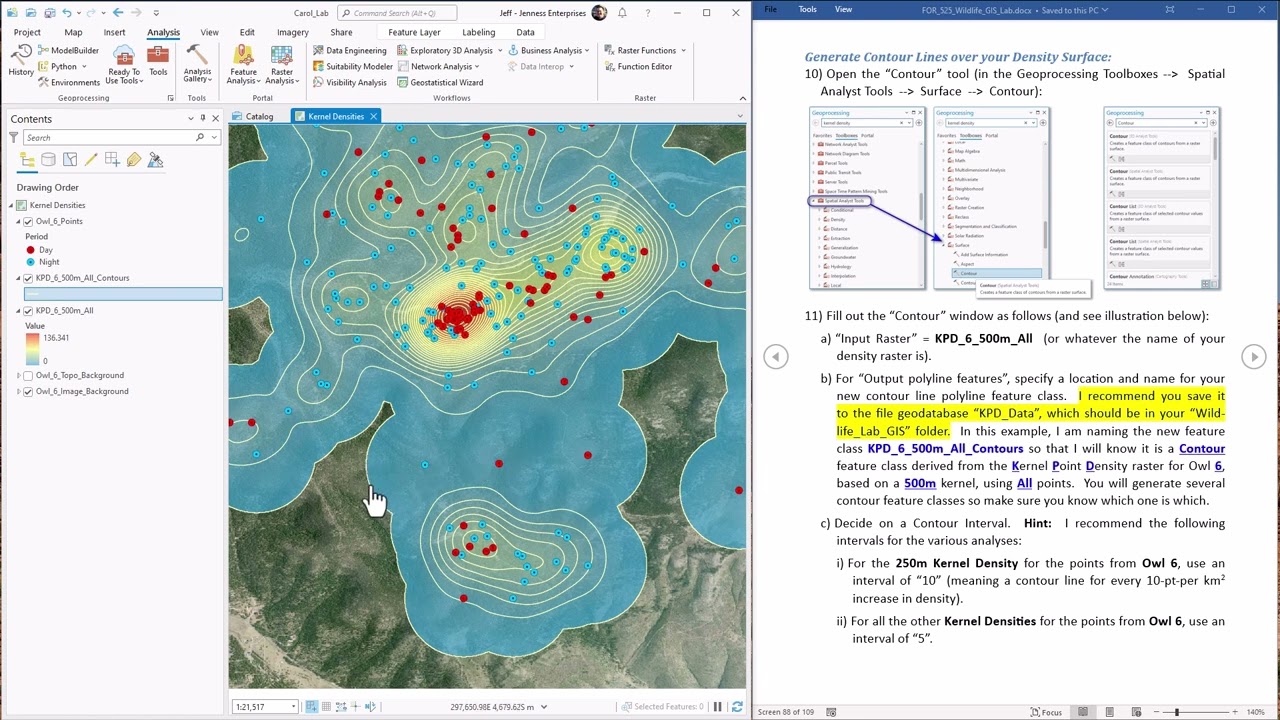Uncheck the Owl_6_Image_Background layer
1280x720 pixels.
point(28,391)
